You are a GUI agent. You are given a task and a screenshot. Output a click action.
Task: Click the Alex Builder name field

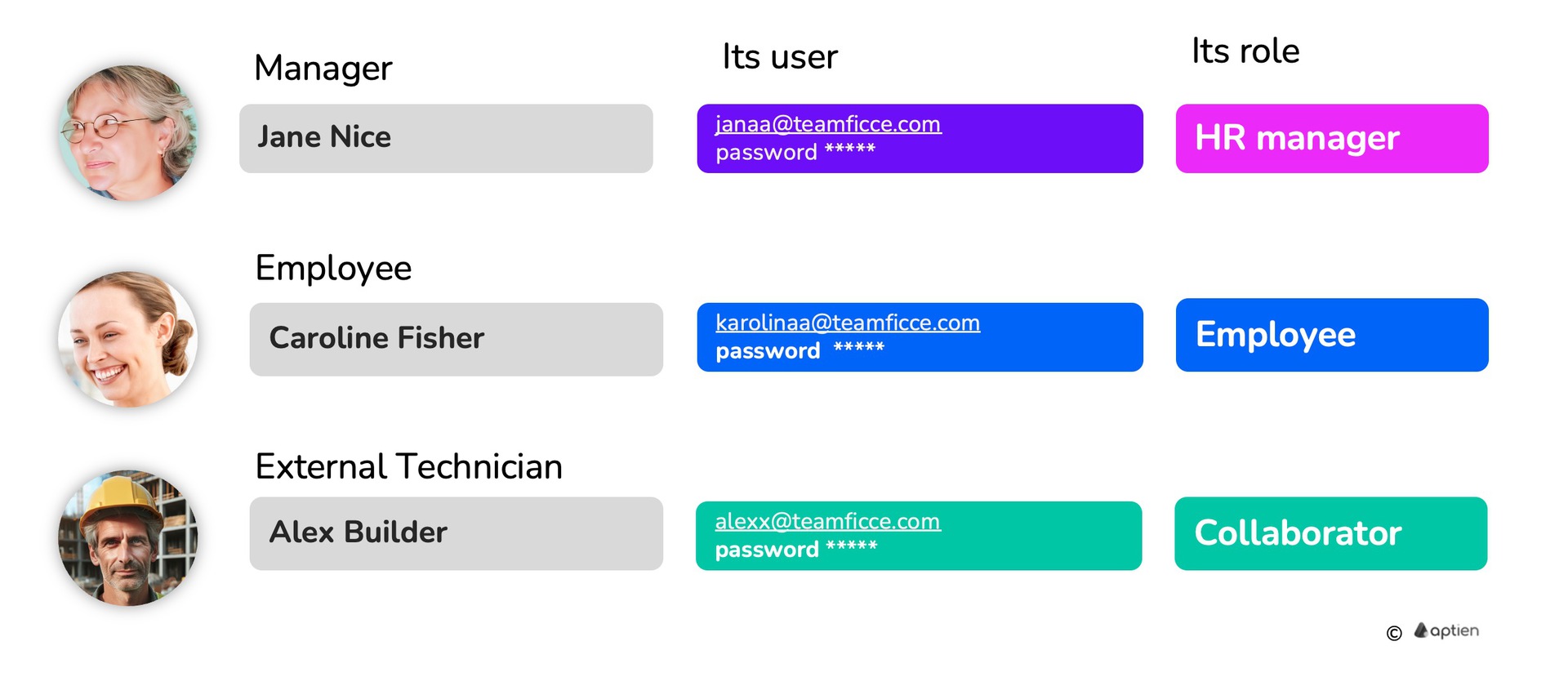click(456, 533)
